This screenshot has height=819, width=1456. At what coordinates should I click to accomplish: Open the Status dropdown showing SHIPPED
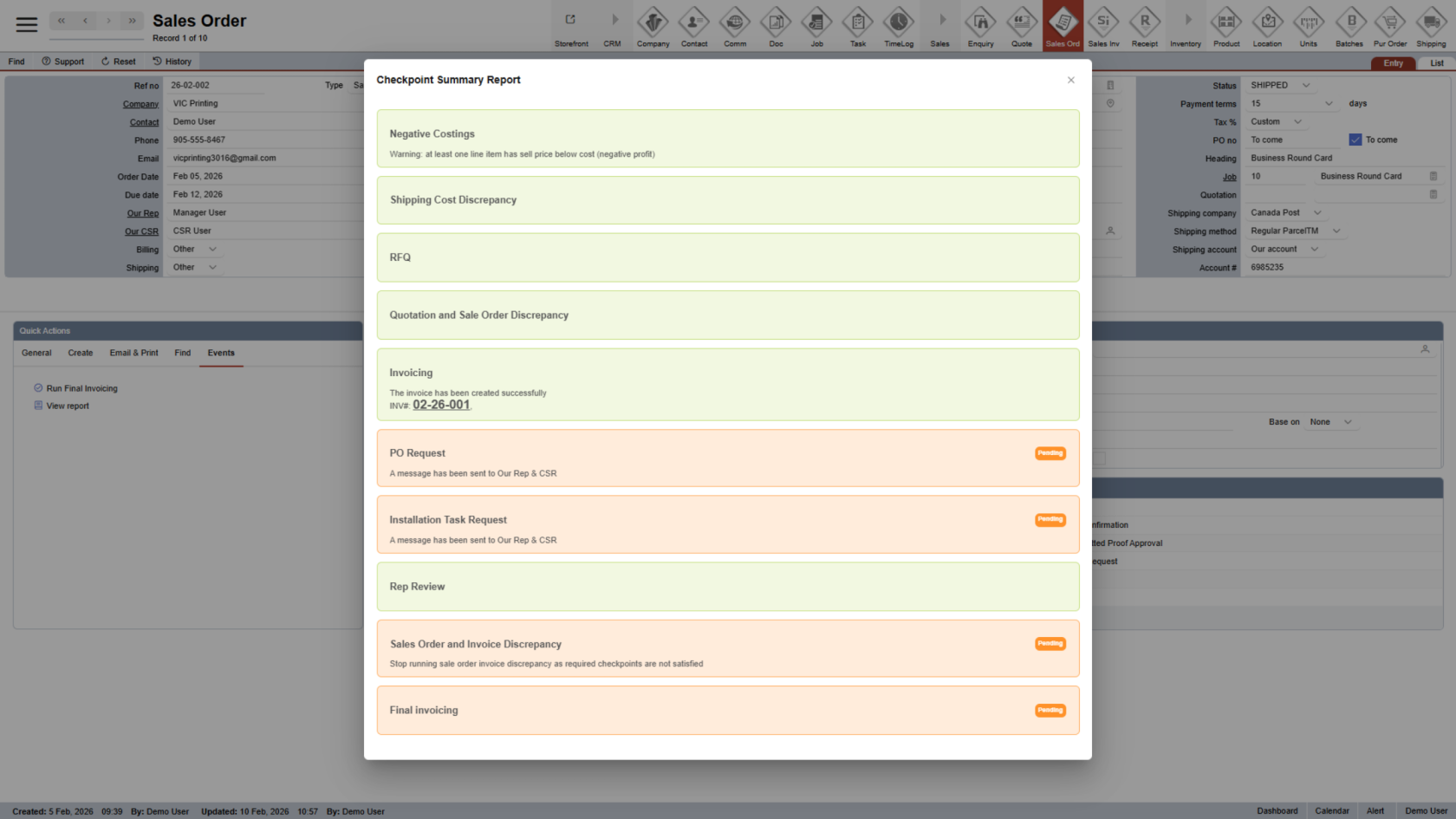[x=1280, y=85]
